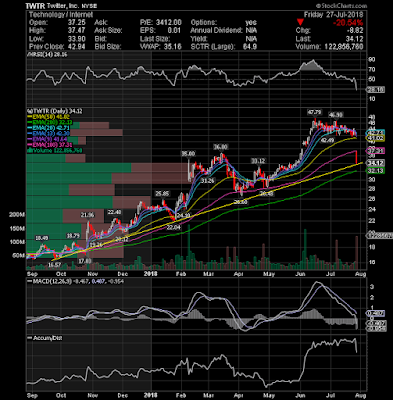Viewport: 393px width, 400px height.
Task: Click the Prev Close value 42.94
Action: 76,46
